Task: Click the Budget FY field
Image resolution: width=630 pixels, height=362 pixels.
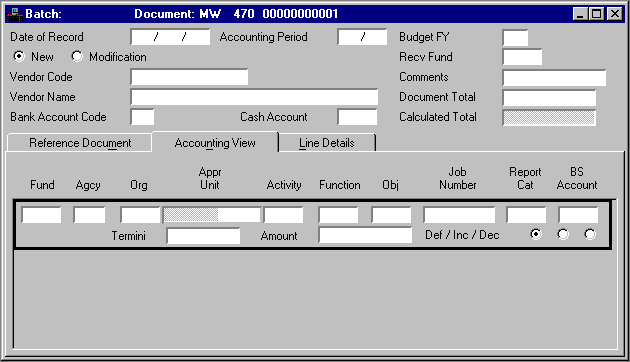Action: 515,38
